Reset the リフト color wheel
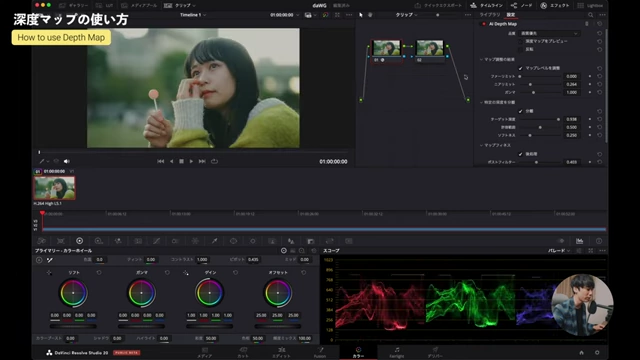The image size is (640, 360). click(x=99, y=272)
